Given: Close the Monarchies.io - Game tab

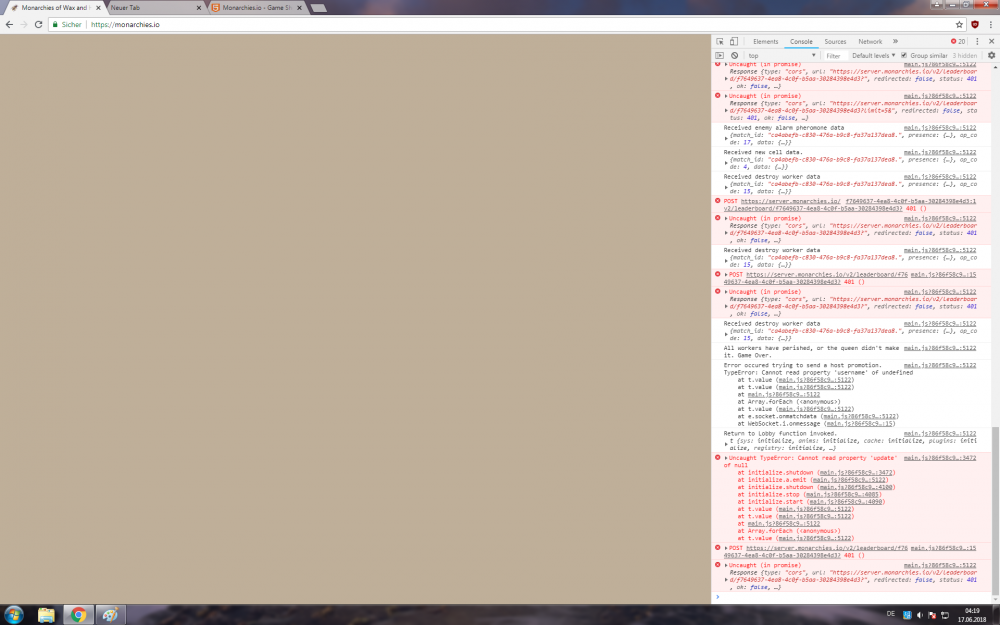Looking at the screenshot, I should click(299, 8).
